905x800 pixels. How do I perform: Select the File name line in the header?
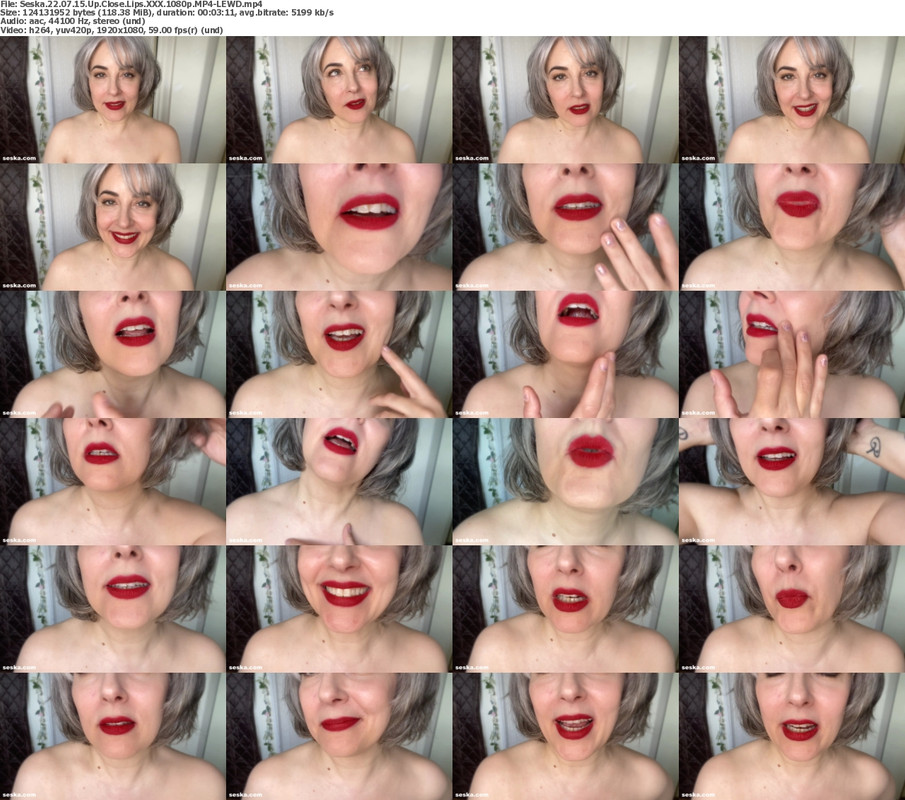132,3
